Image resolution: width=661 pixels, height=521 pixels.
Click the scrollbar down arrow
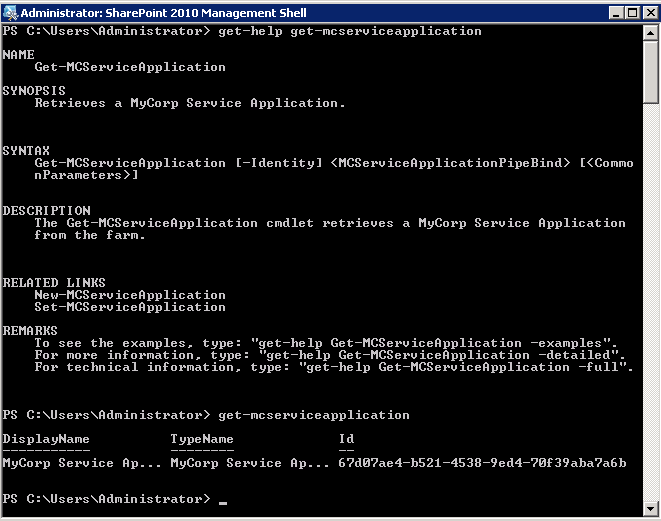coord(651,511)
